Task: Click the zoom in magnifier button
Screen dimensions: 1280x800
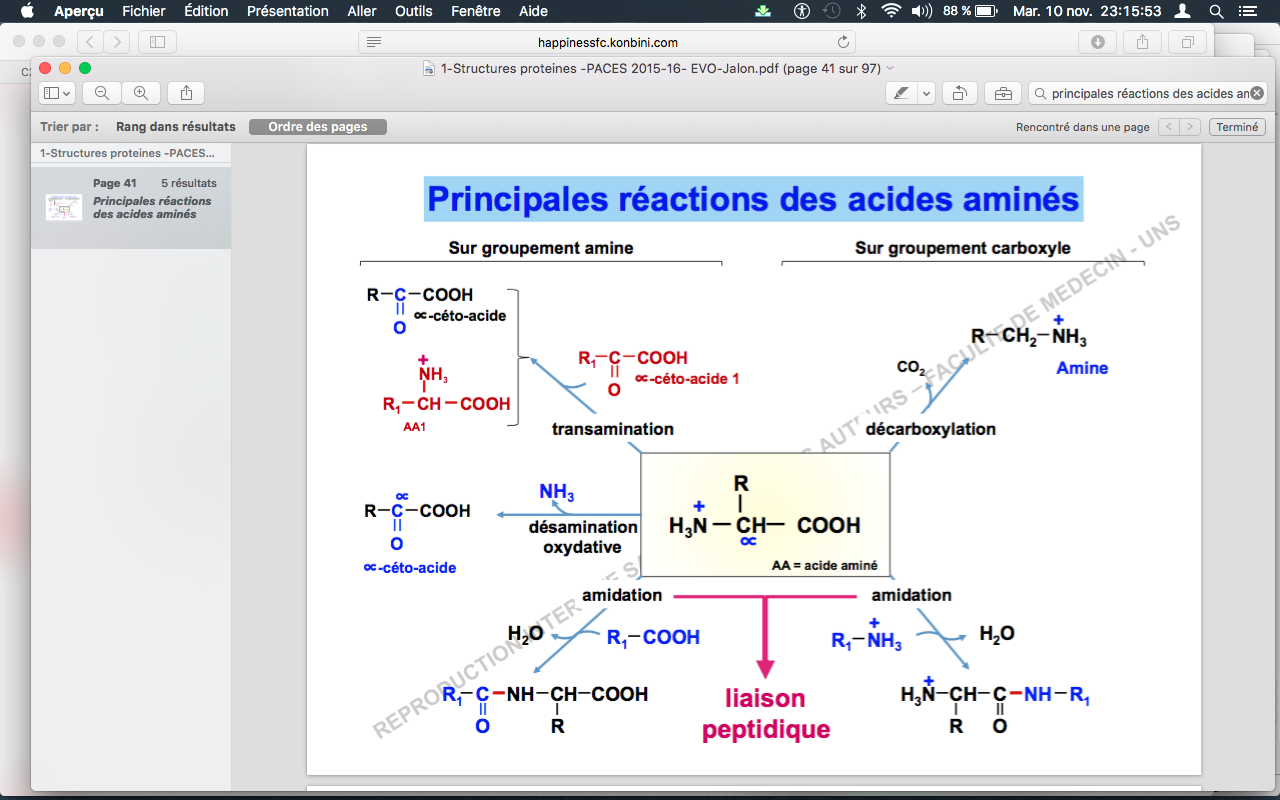Action: [141, 93]
